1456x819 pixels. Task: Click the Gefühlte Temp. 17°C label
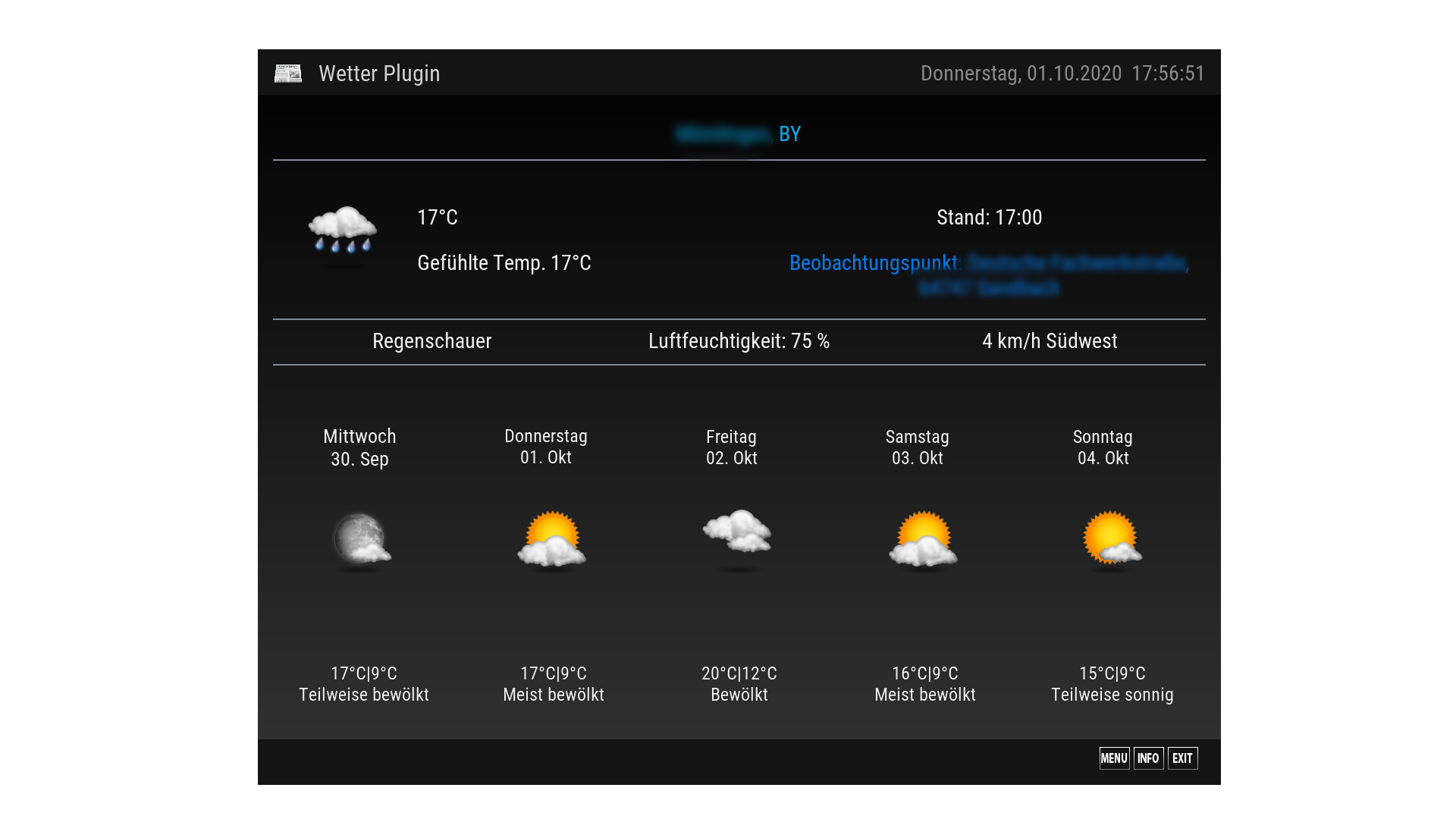point(504,263)
